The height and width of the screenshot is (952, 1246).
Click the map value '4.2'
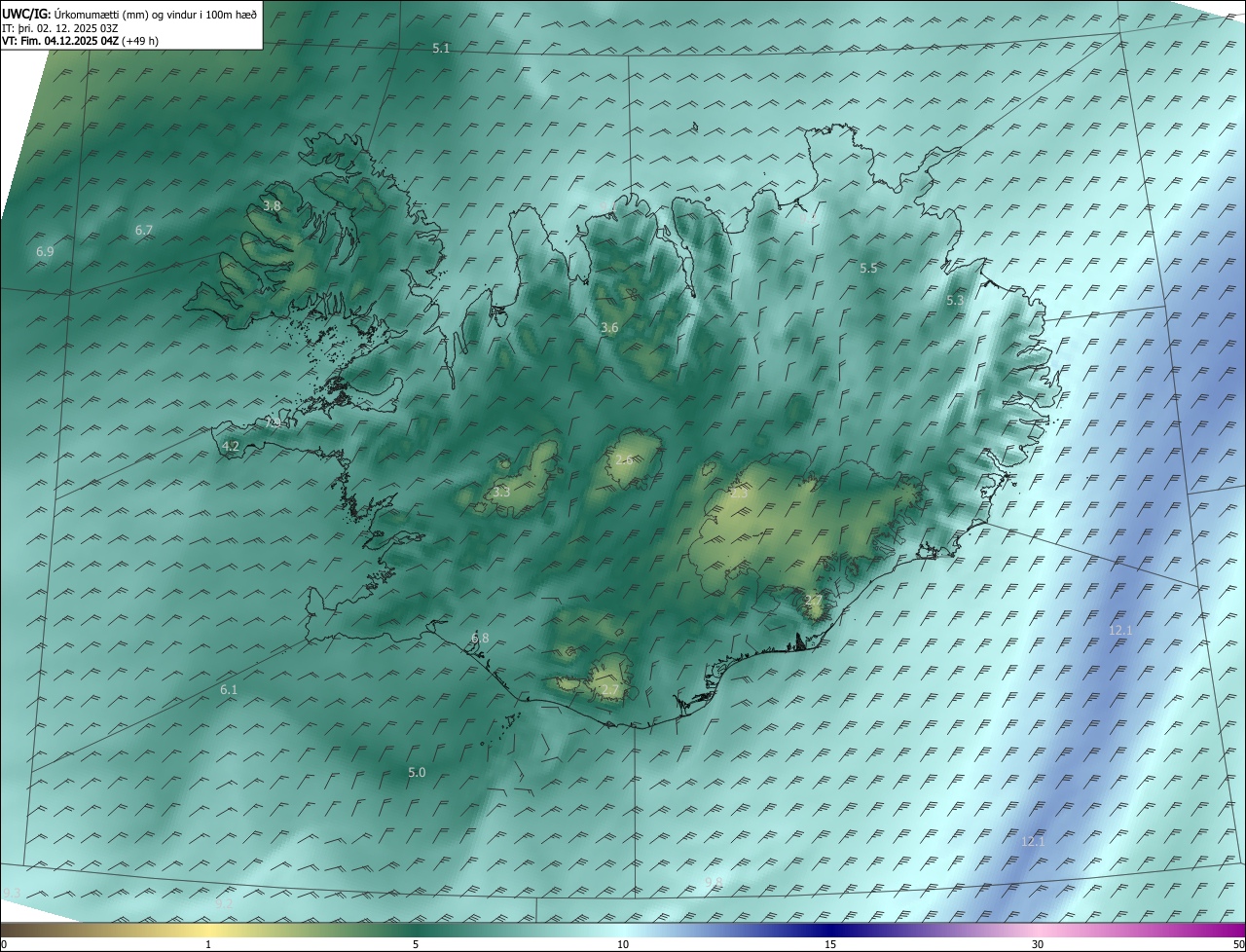pos(231,446)
